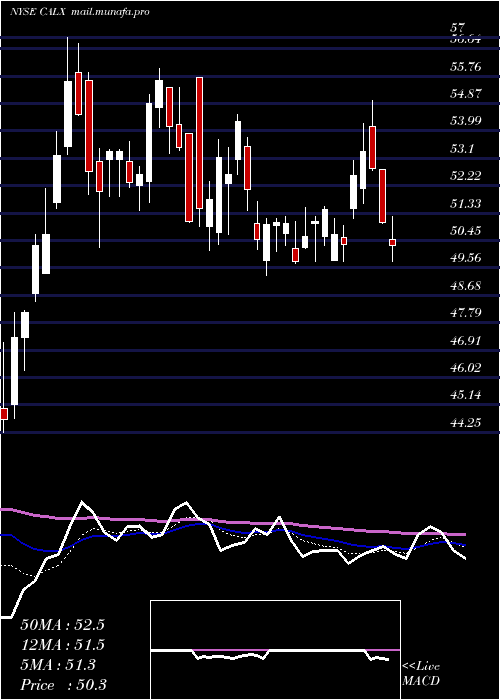Click the 53.99 price axis label
The width and height of the screenshot is (500, 700).
coord(466,121)
